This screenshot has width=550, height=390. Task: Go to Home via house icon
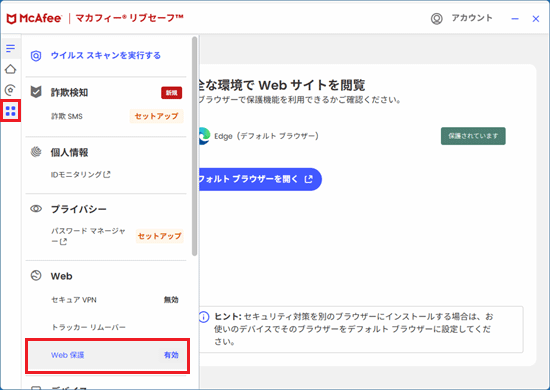(x=11, y=69)
